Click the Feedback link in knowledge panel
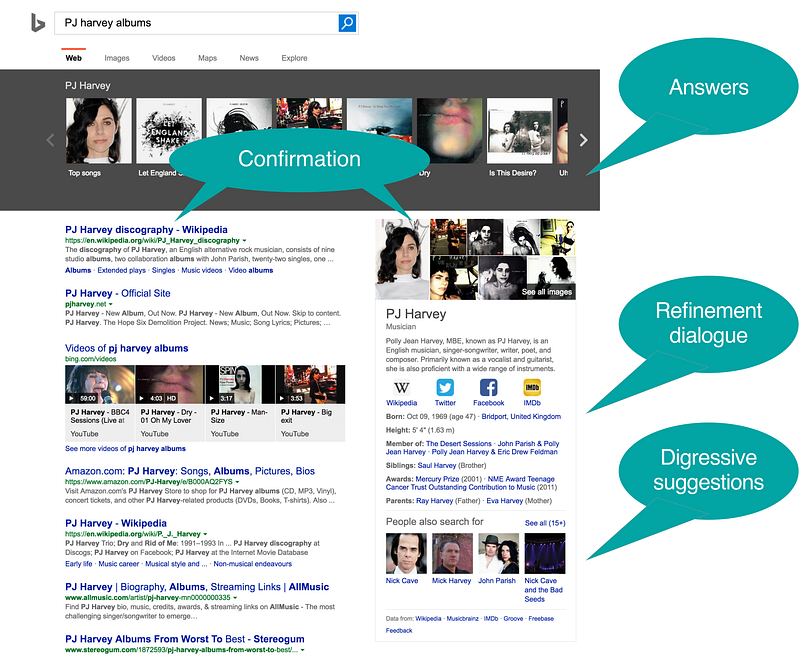Screen dimensions: 800x671 pyautogui.click(x=399, y=631)
